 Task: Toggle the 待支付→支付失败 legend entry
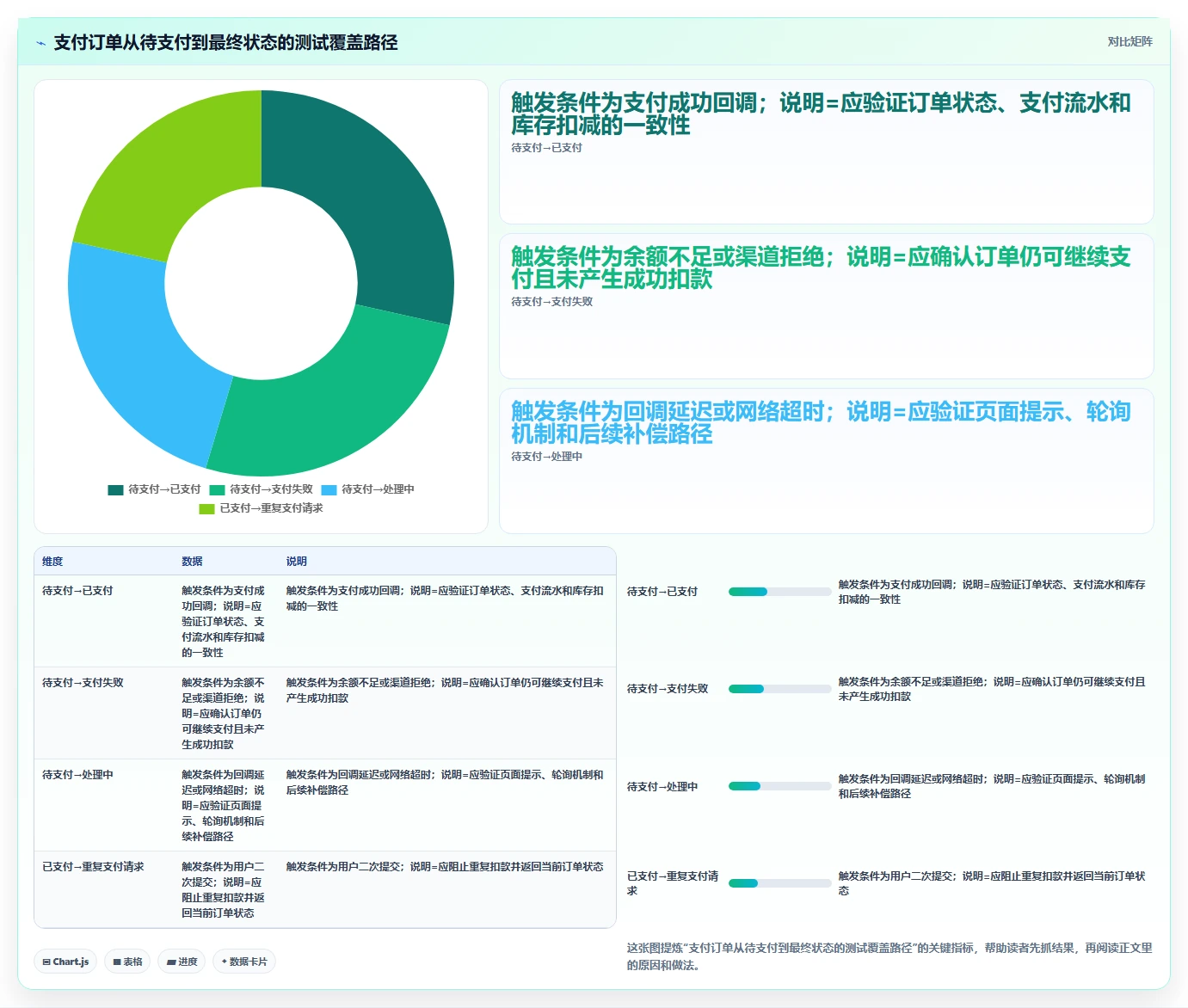[x=262, y=489]
